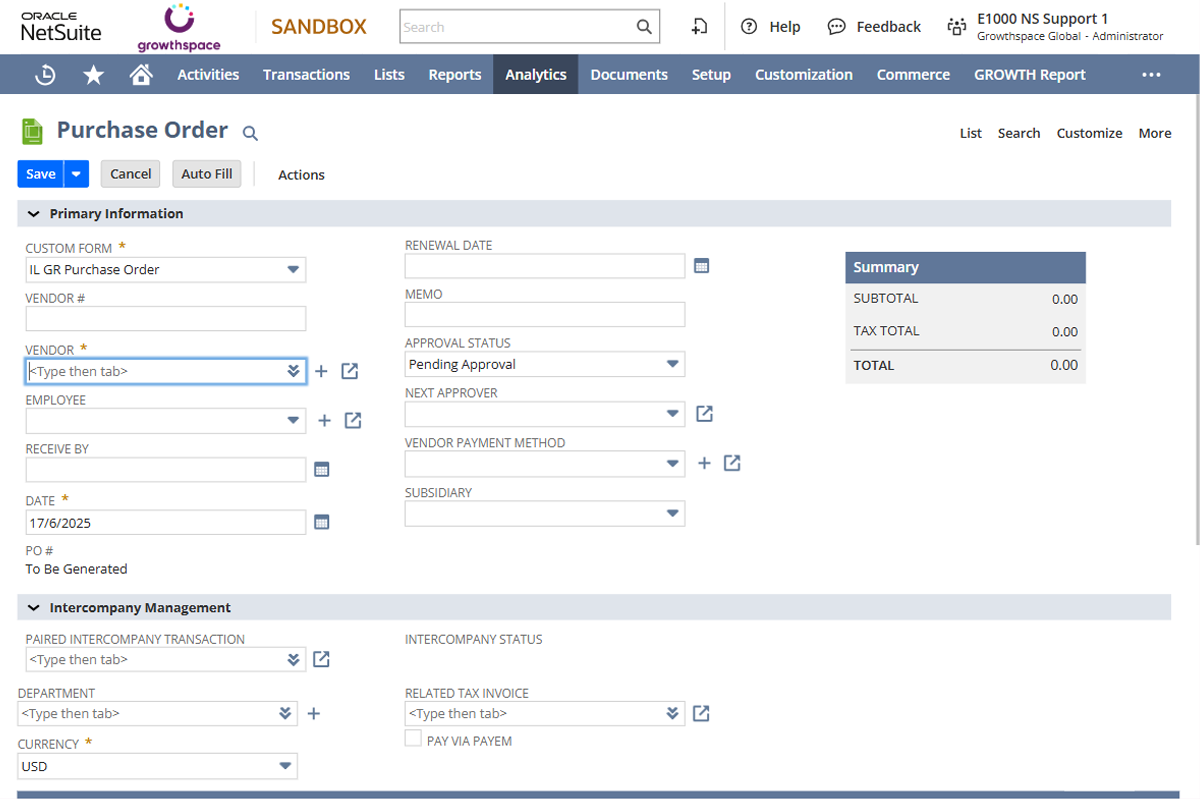Click the Cancel button
The width and height of the screenshot is (1200, 799).
131,174
